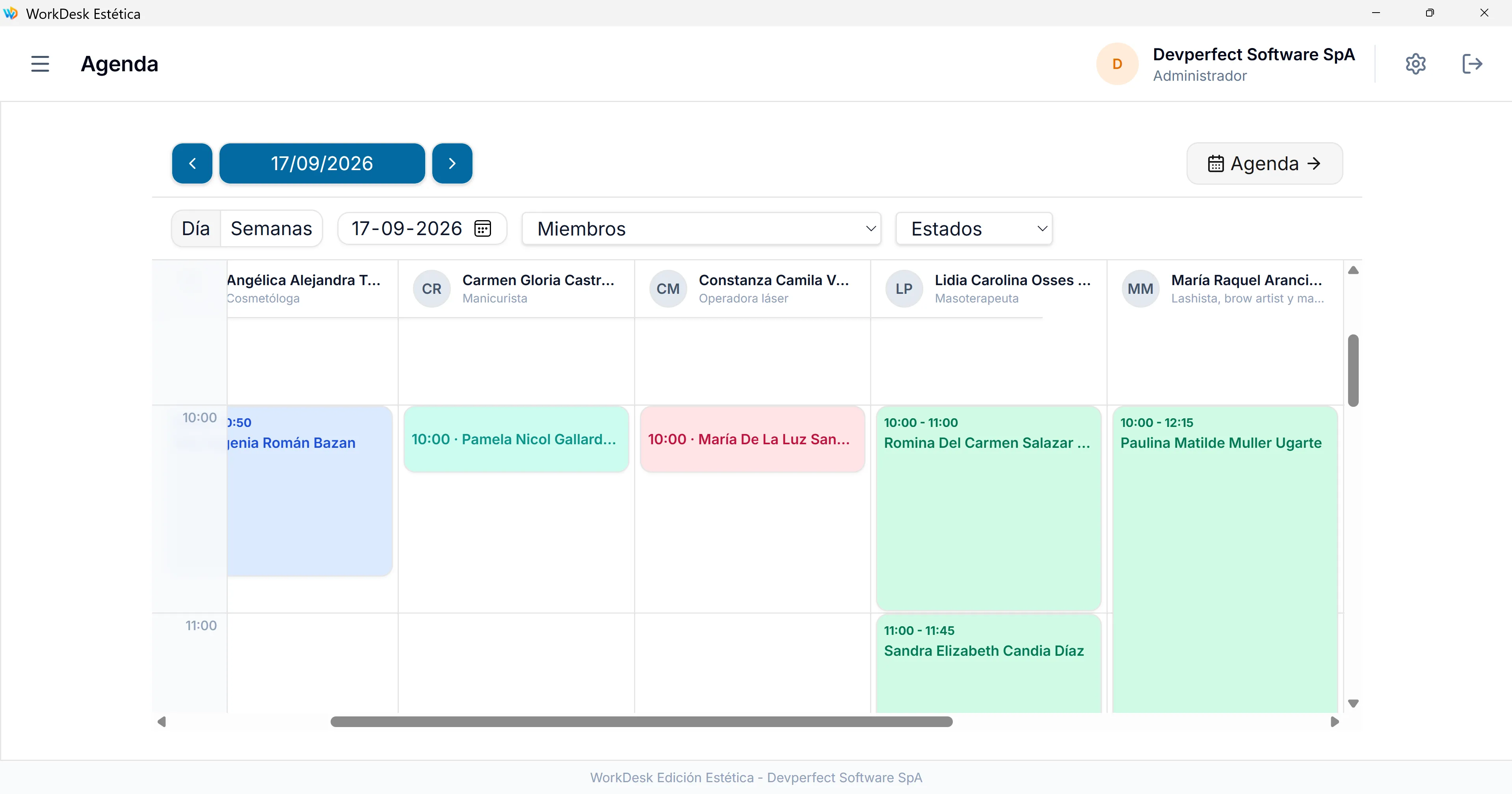Click the 'Devperfect Software SpA' account name

[x=1254, y=54]
